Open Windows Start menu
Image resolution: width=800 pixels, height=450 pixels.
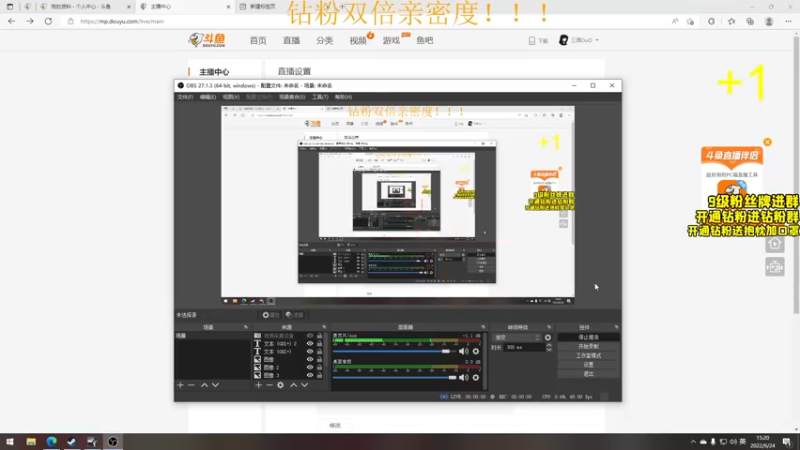tap(10, 442)
